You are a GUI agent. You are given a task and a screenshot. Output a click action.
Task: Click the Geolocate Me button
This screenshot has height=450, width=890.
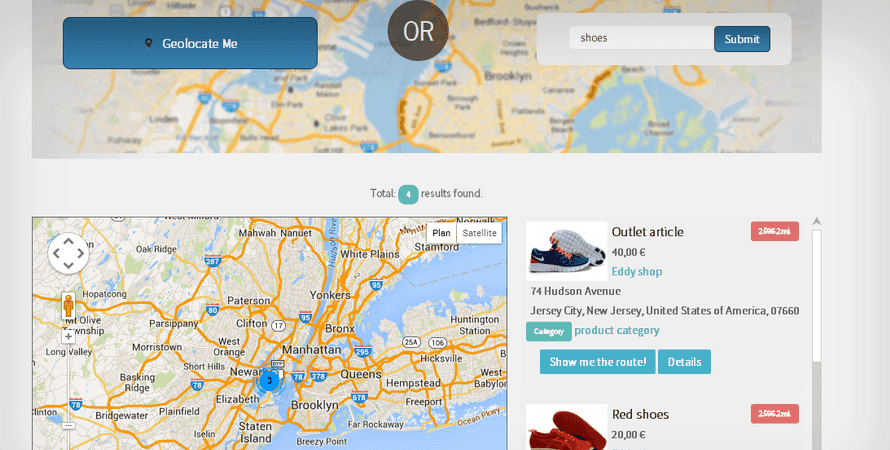pos(190,43)
